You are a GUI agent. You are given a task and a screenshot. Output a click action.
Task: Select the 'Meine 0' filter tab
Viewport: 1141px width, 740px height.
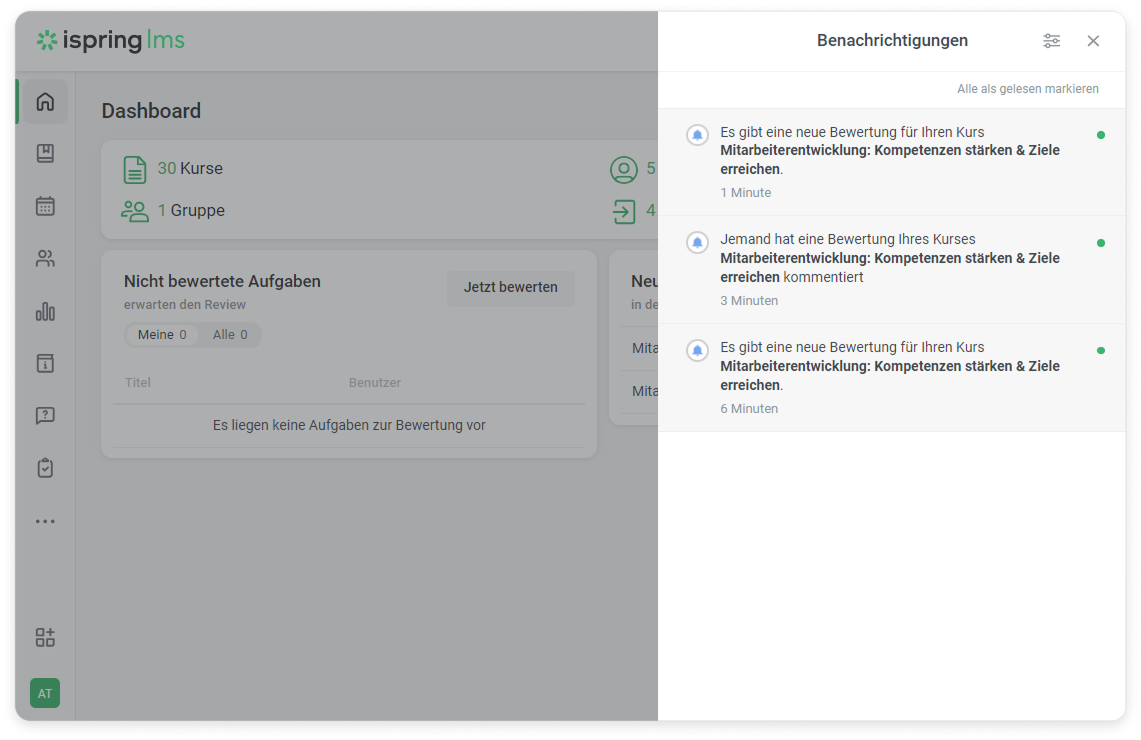click(161, 335)
